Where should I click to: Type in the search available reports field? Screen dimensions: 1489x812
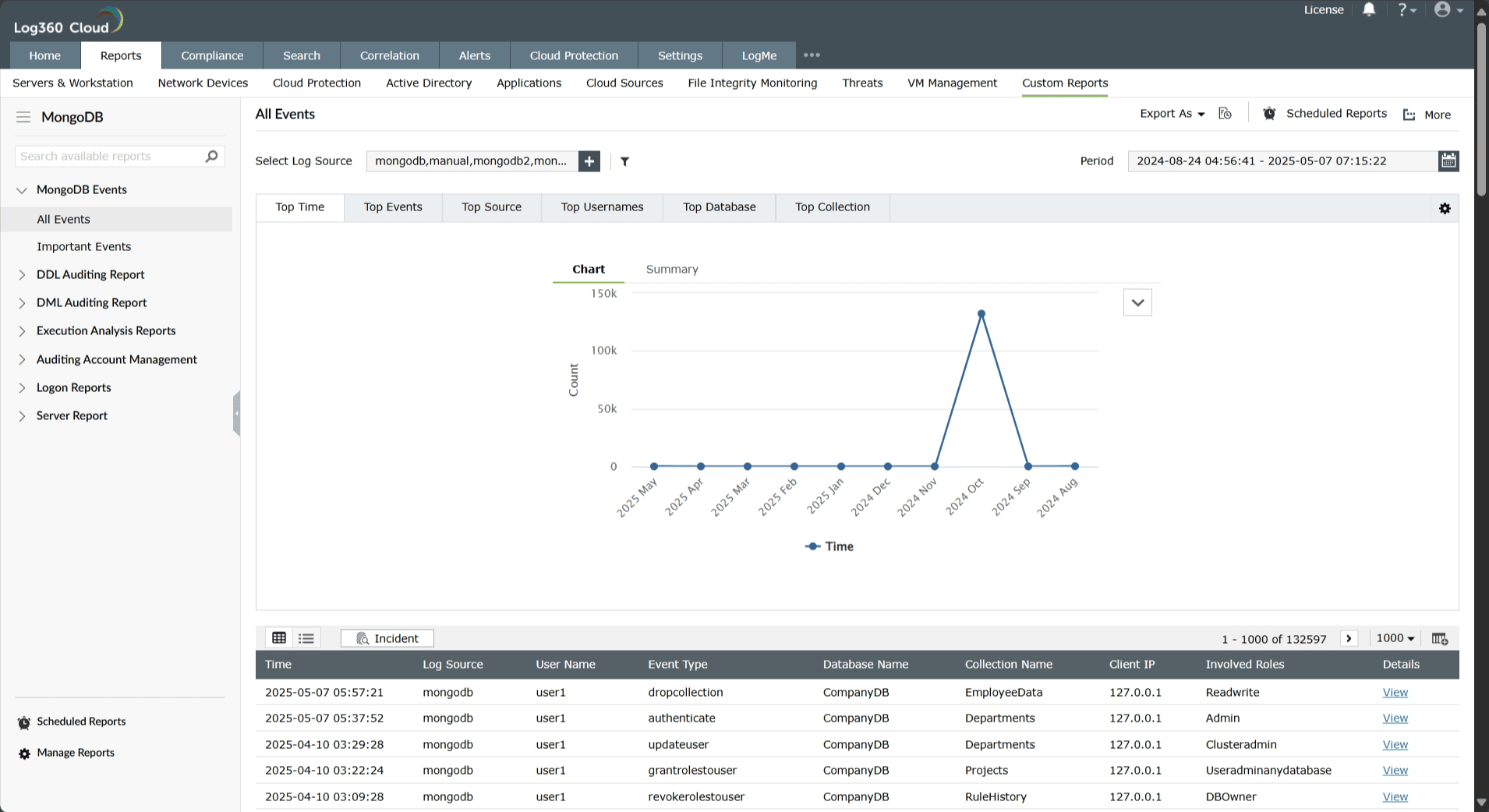point(109,156)
